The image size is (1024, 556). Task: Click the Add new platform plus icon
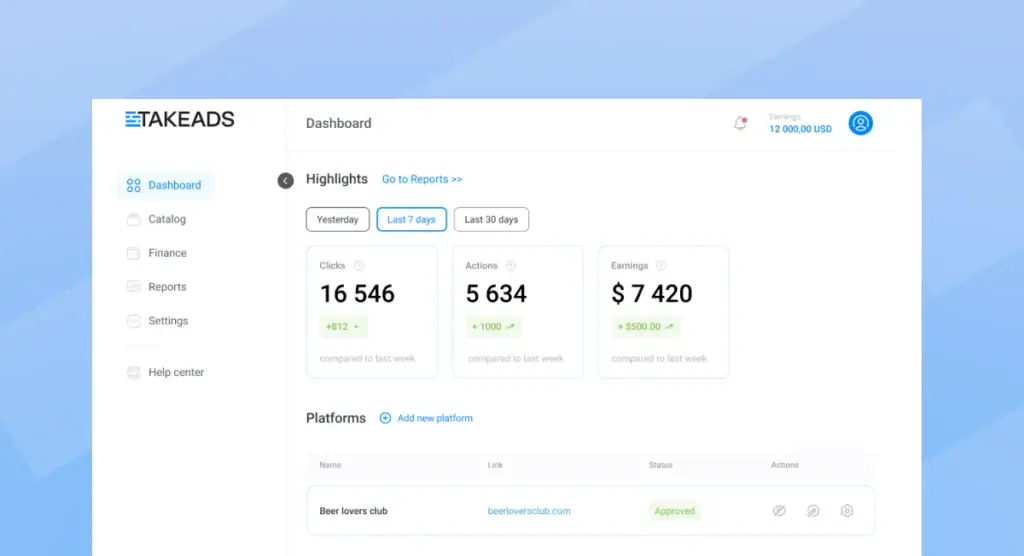pos(385,418)
